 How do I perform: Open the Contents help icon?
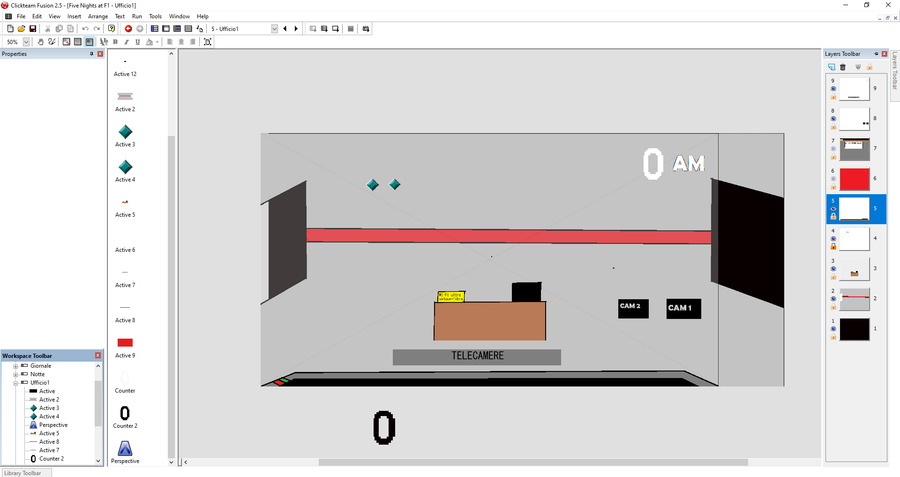coord(111,29)
